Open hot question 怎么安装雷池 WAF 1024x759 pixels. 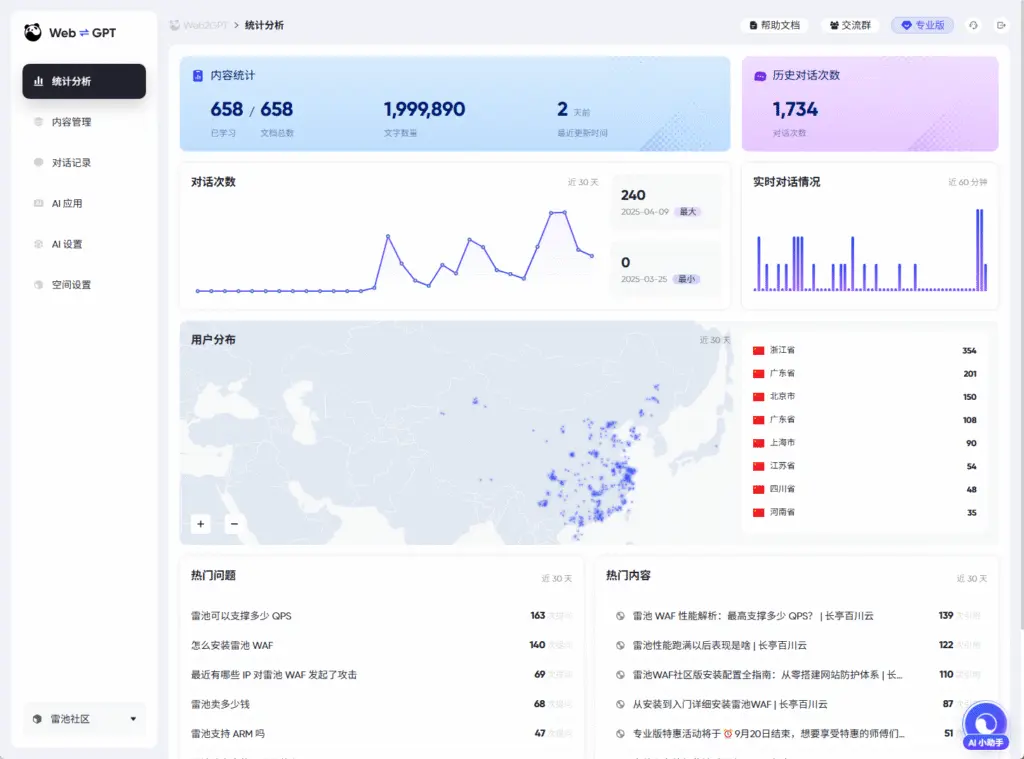(x=231, y=645)
